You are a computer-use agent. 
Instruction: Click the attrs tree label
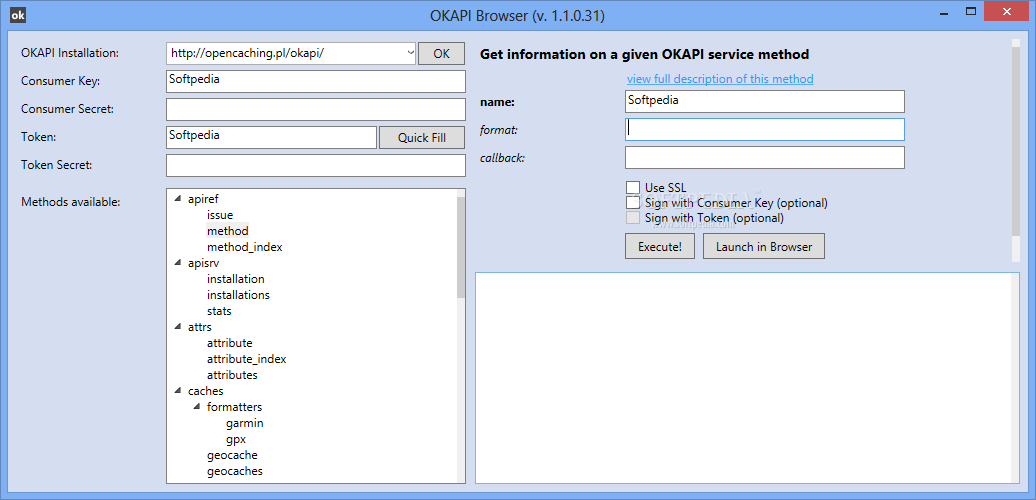click(200, 327)
